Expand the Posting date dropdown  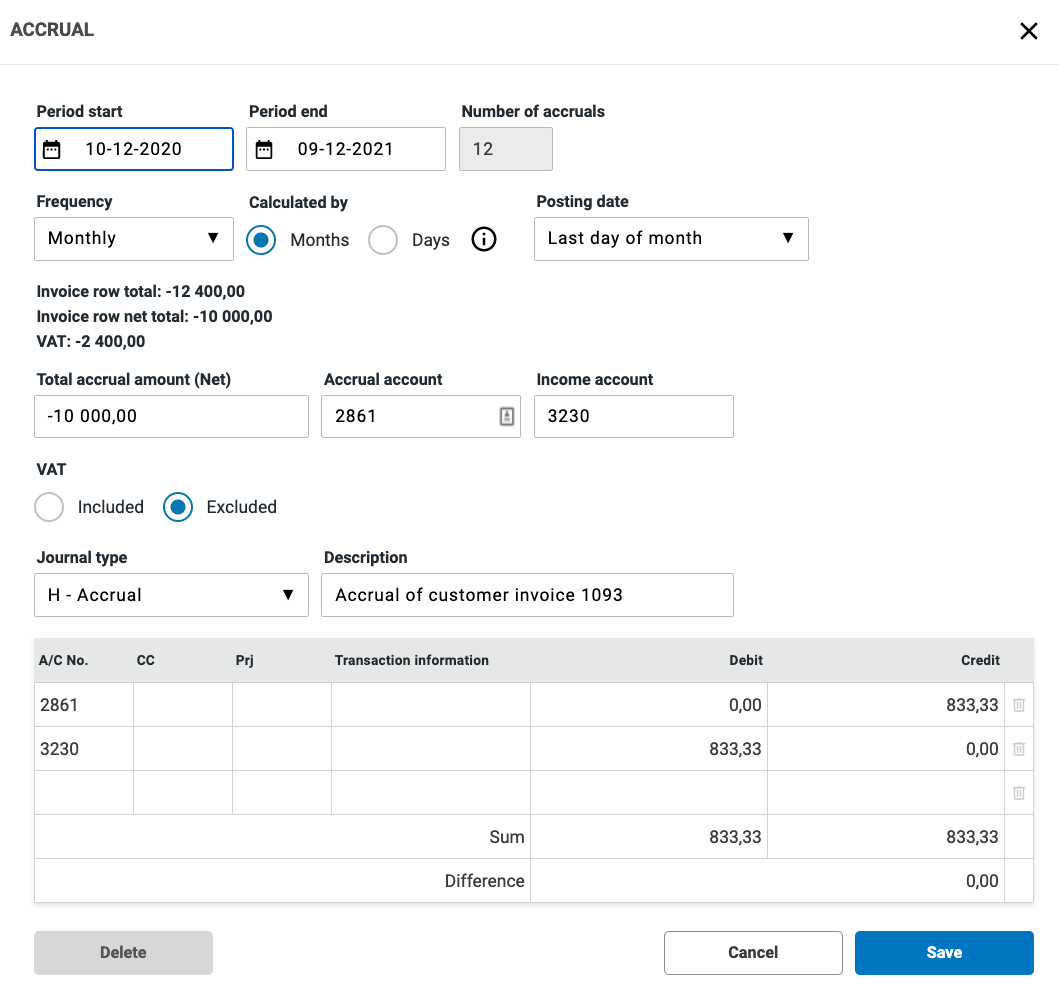click(x=670, y=239)
